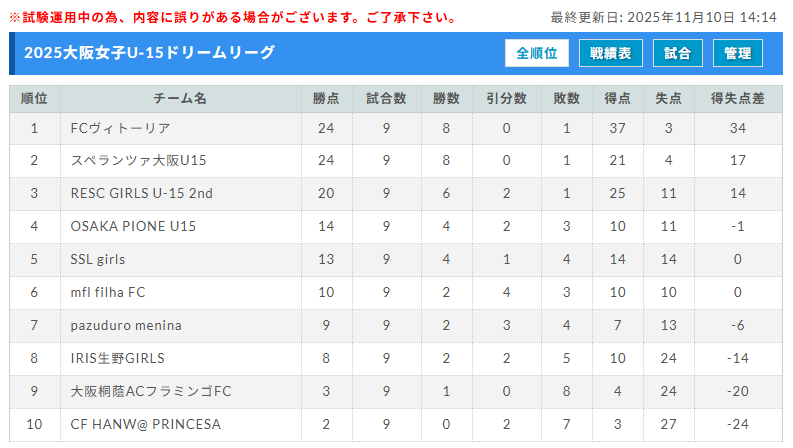Viewport: 793px width, 448px height.
Task: Click the SSL girls team name
Action: tap(98, 259)
